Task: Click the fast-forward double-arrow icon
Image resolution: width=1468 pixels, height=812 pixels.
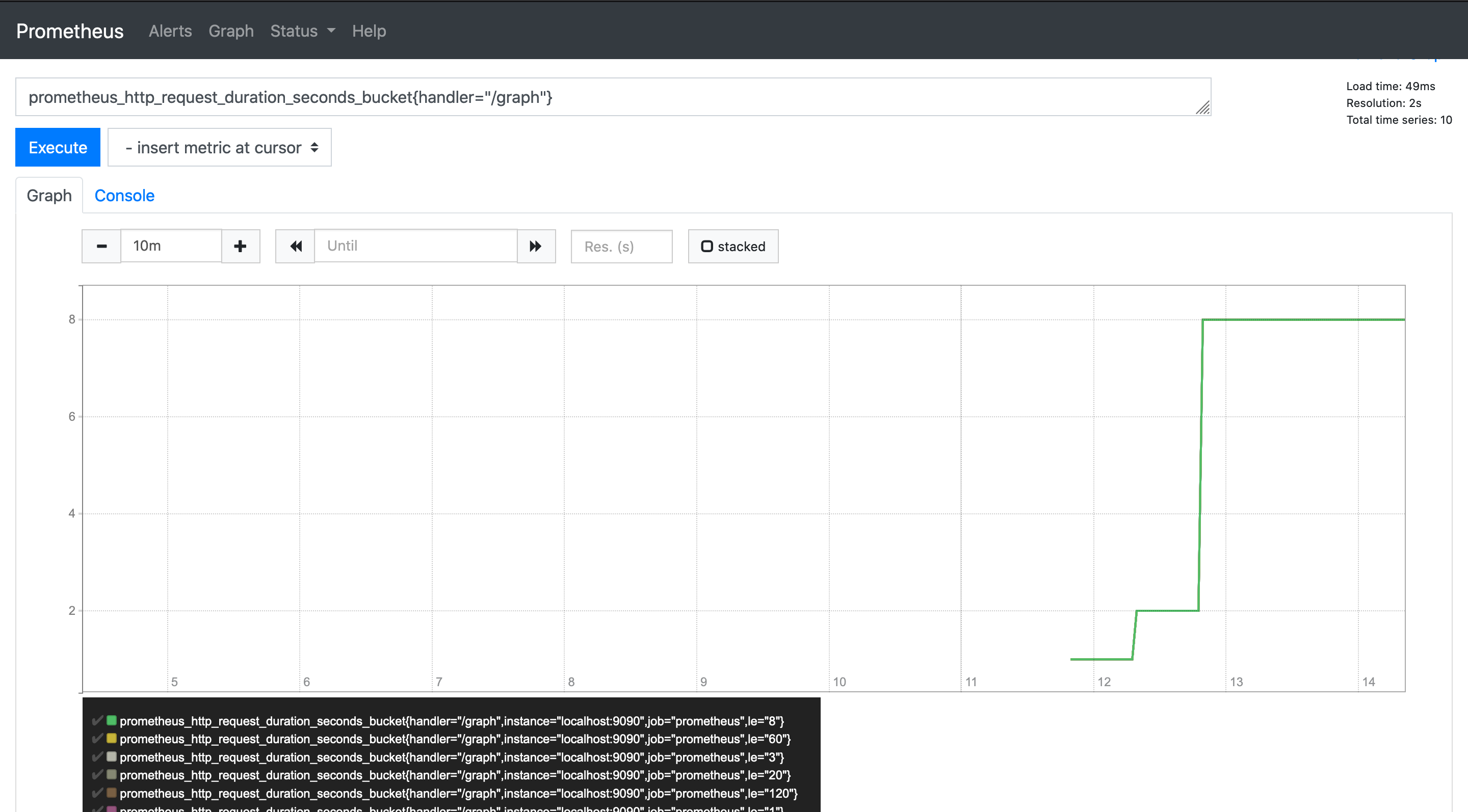Action: click(536, 246)
